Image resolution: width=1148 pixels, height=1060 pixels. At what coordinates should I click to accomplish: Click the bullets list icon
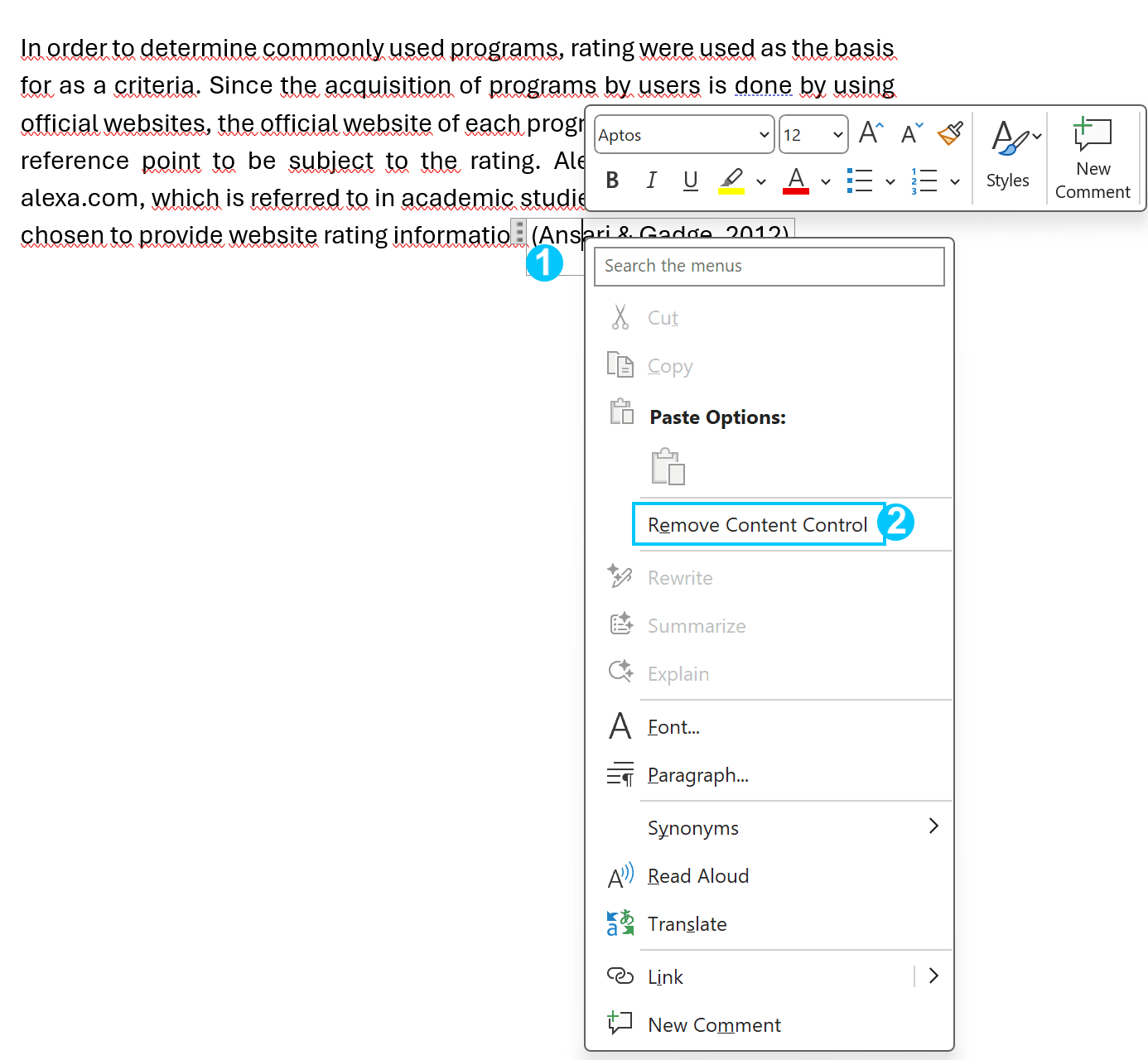pos(860,180)
